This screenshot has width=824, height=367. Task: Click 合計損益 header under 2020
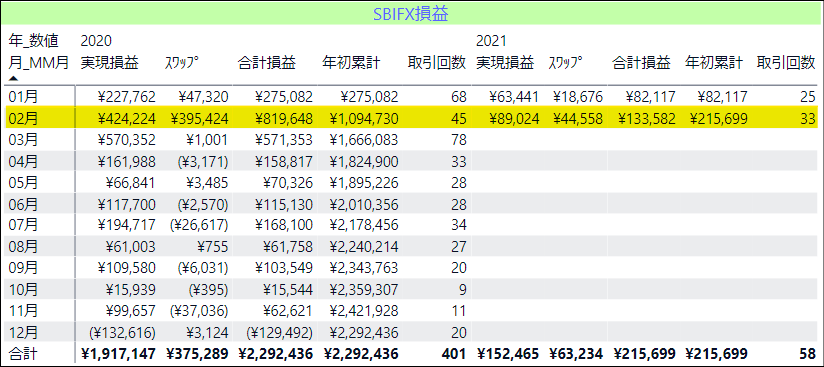(x=266, y=64)
